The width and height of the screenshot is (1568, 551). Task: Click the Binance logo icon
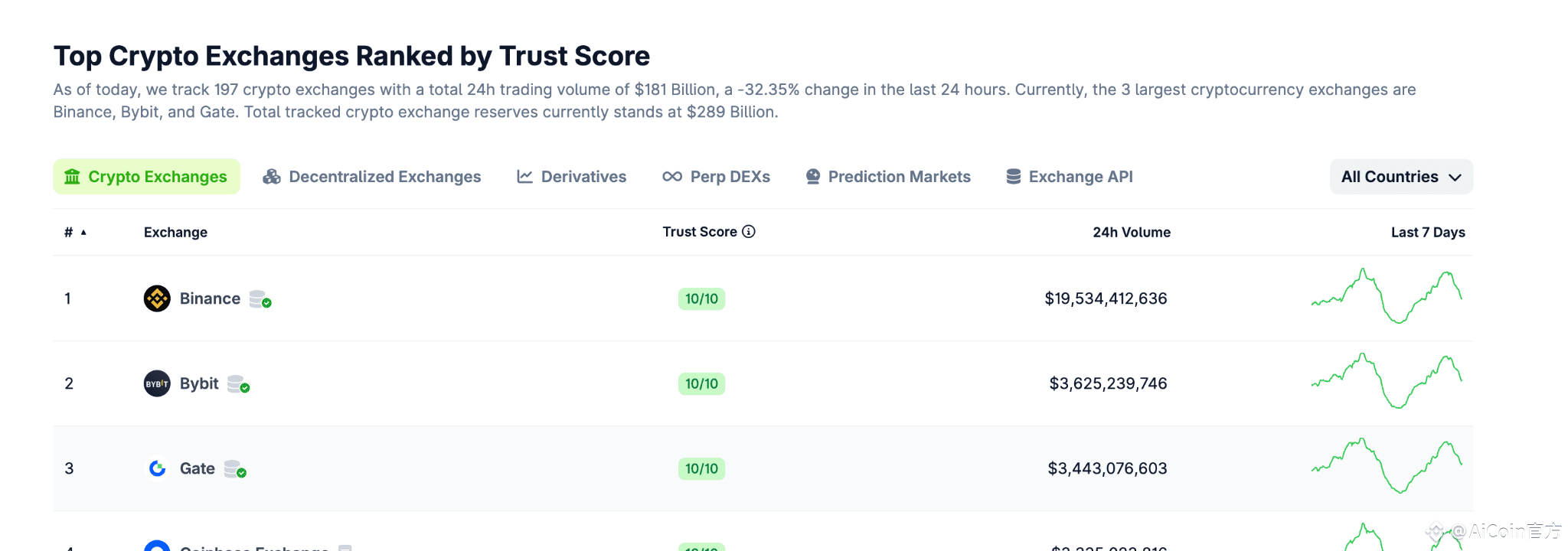point(157,298)
